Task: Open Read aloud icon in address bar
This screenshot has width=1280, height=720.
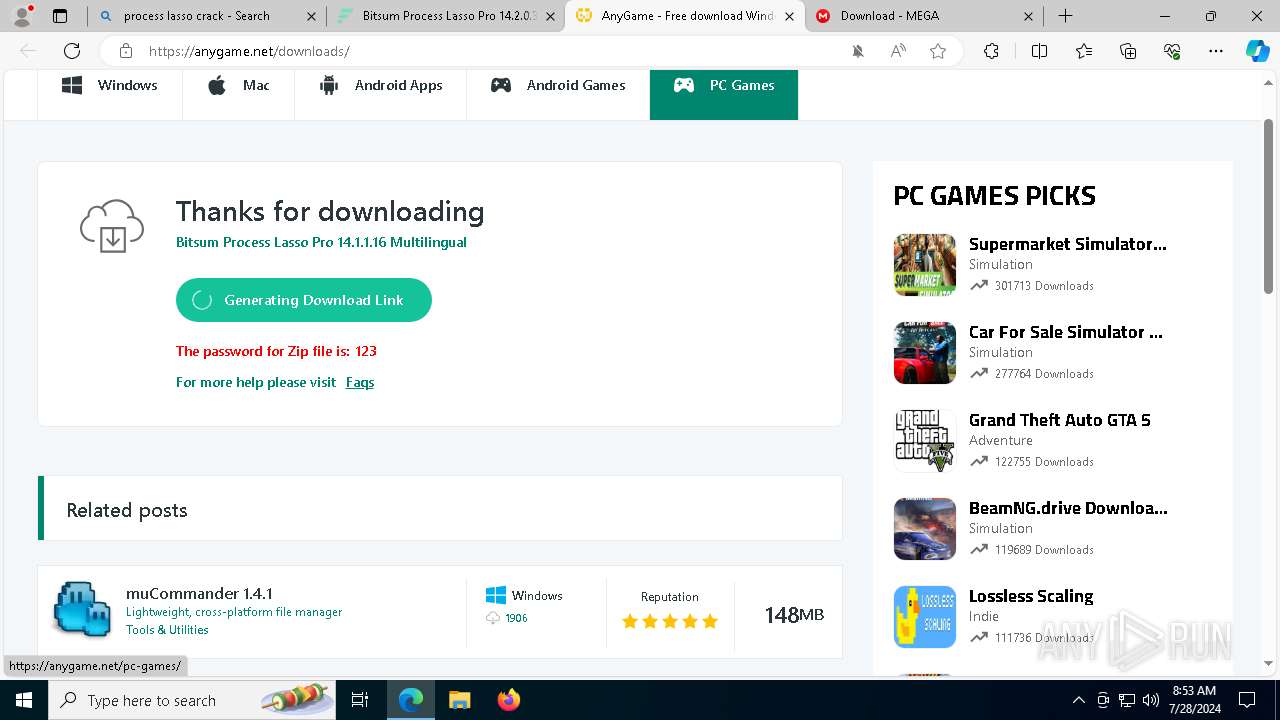Action: [898, 51]
